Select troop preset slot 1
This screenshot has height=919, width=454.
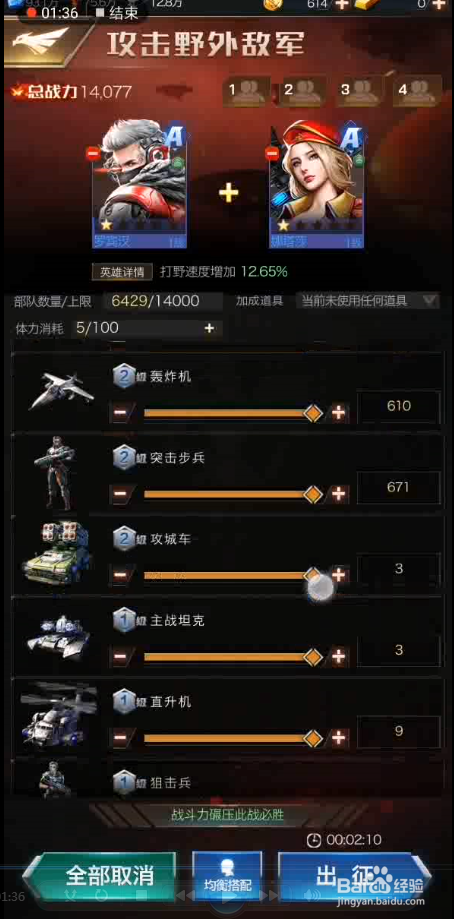tap(246, 91)
